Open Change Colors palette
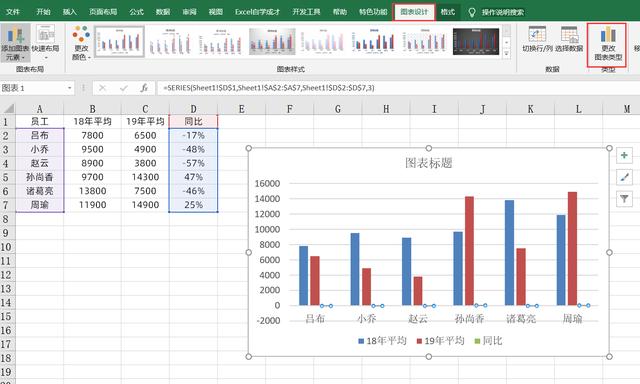The width and height of the screenshot is (640, 384). (81, 43)
